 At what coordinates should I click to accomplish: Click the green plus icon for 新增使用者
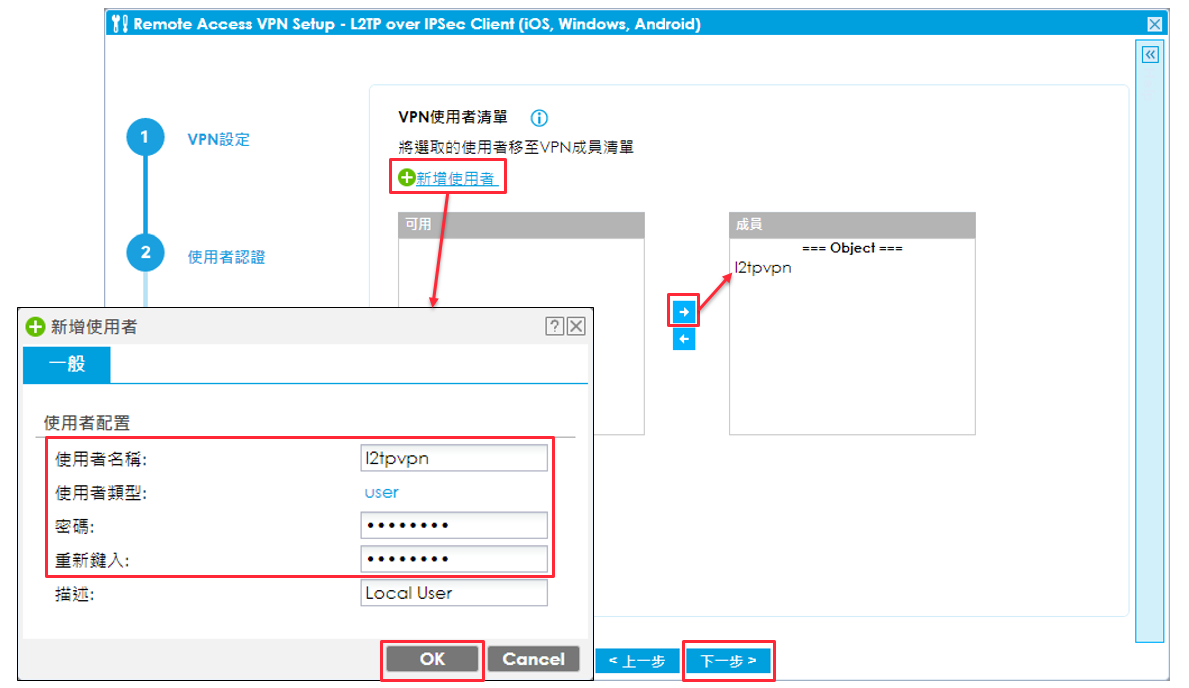[406, 177]
